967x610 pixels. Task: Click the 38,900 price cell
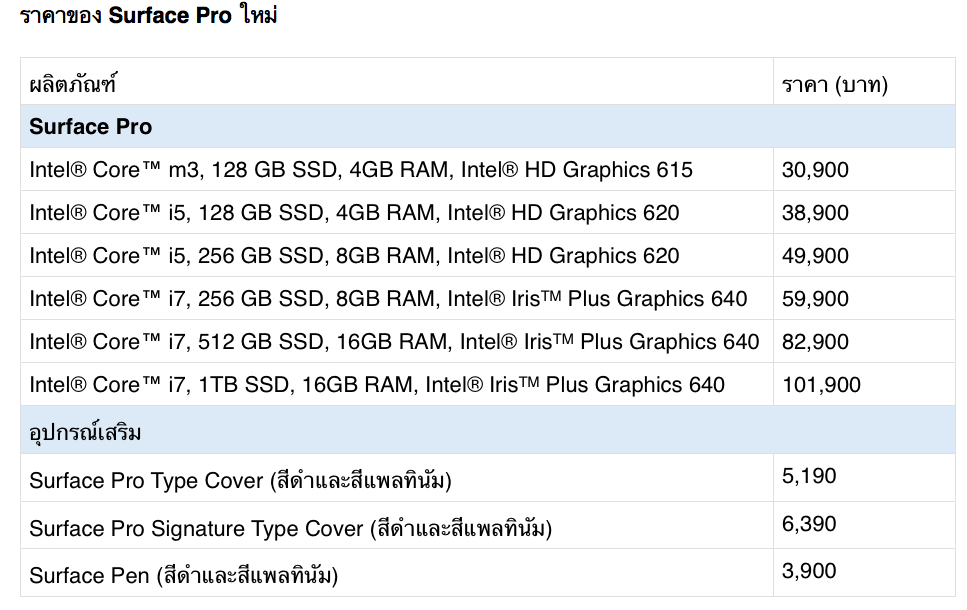(815, 213)
